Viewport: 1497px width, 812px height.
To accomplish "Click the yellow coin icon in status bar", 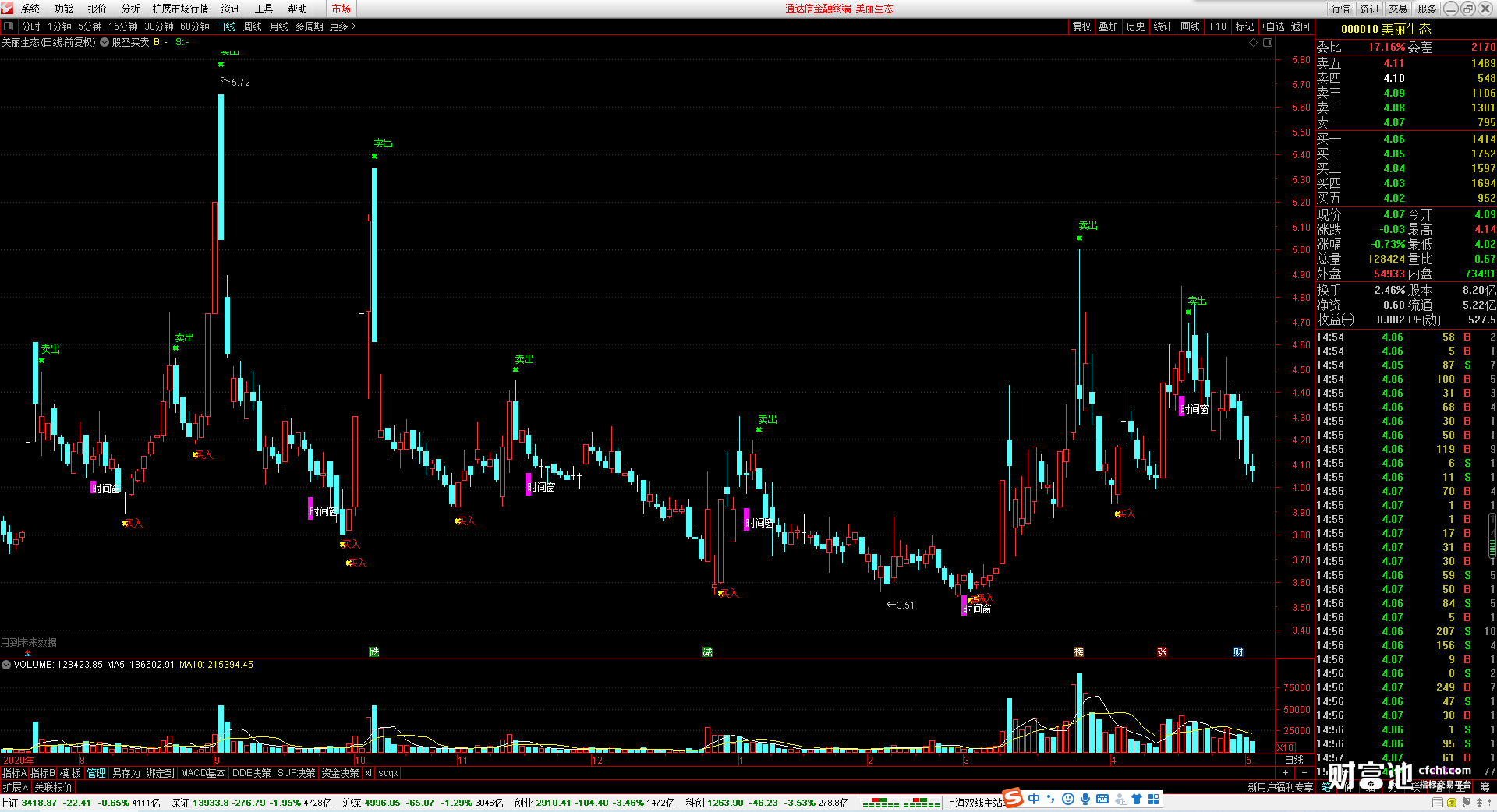I will (1452, 803).
